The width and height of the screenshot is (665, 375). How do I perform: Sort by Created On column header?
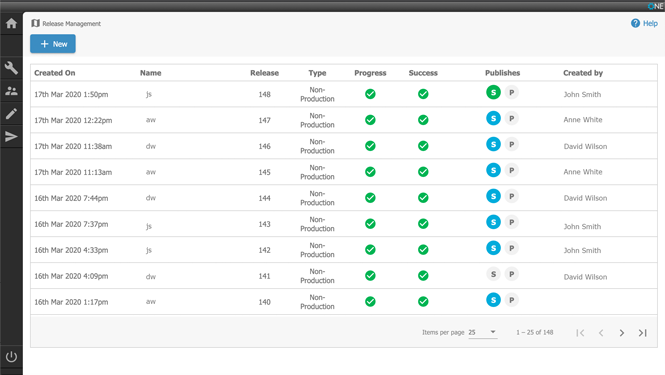(55, 73)
